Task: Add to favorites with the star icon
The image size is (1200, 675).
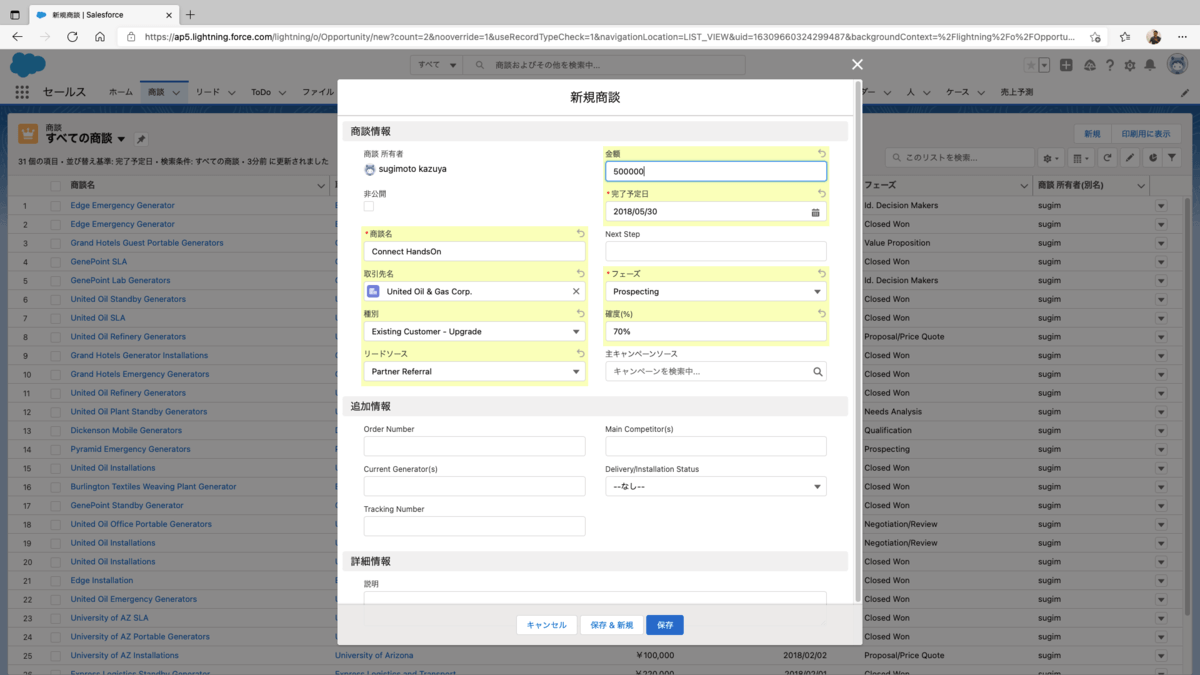Action: [1029, 64]
